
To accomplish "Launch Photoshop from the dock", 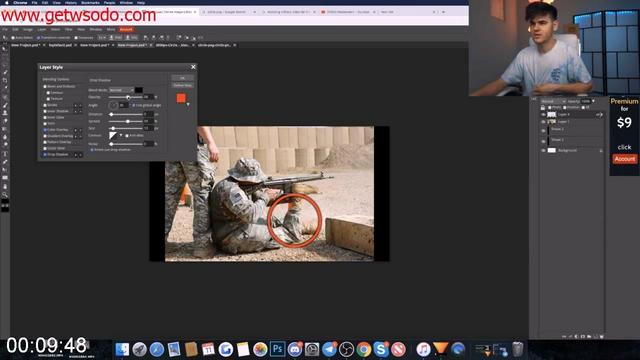I will coord(277,349).
